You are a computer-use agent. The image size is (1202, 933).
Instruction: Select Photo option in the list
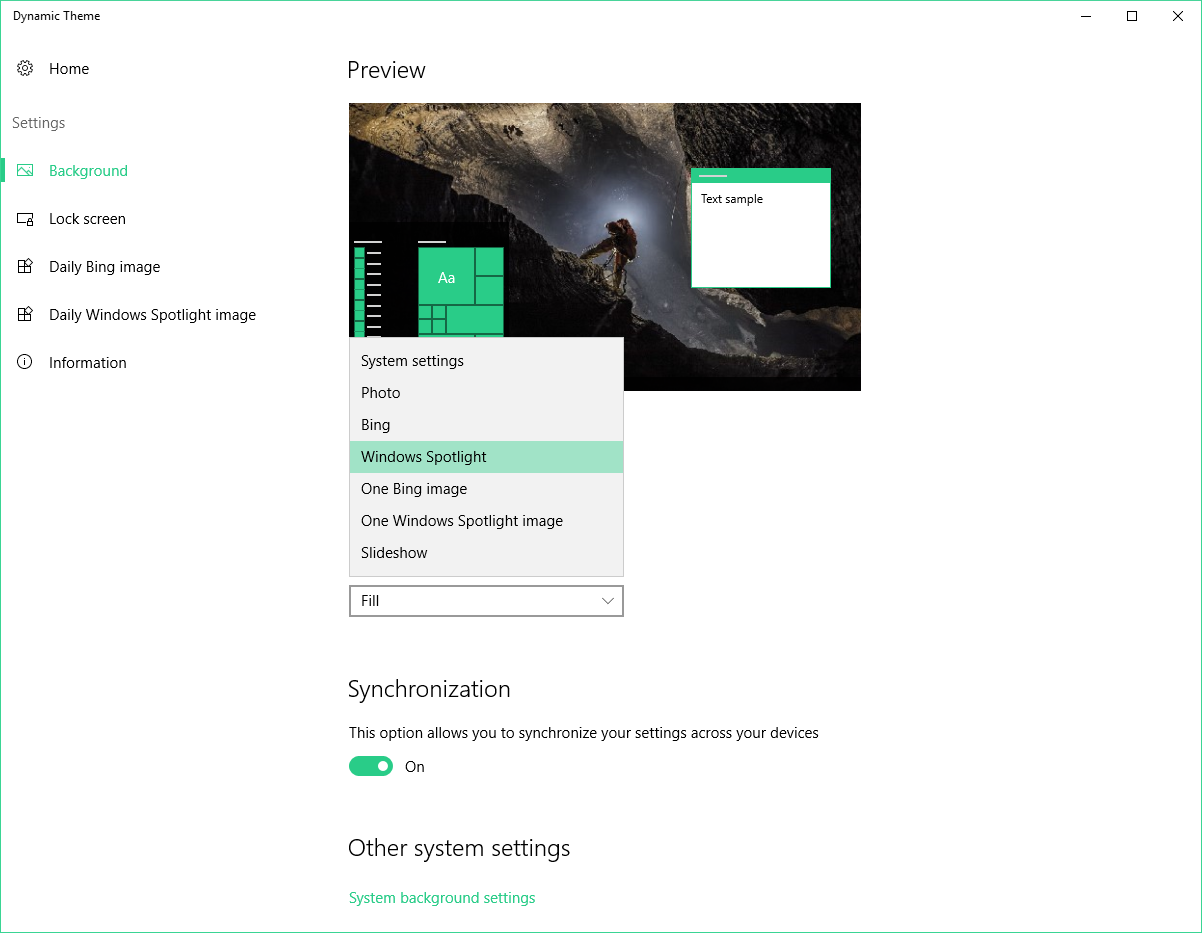(381, 393)
